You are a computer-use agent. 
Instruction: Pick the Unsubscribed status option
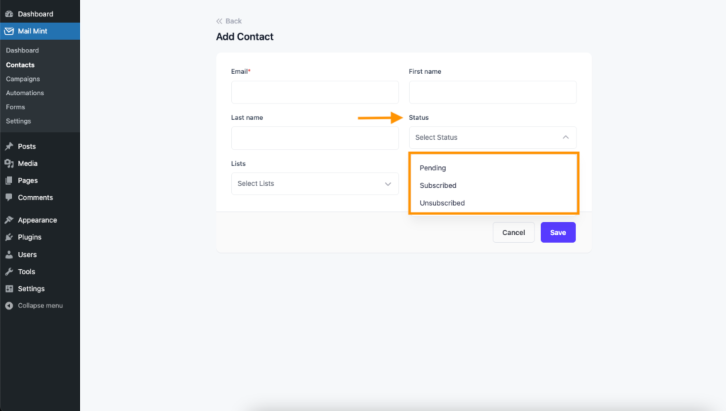[x=442, y=203]
